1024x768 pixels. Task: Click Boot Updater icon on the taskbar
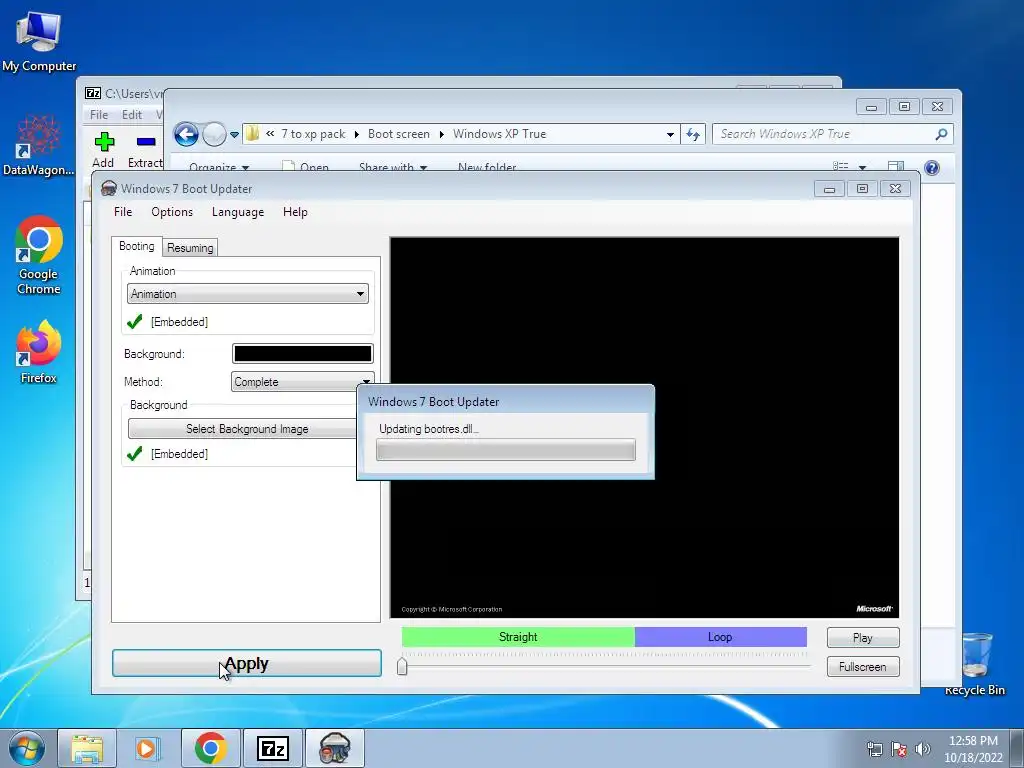tap(334, 748)
